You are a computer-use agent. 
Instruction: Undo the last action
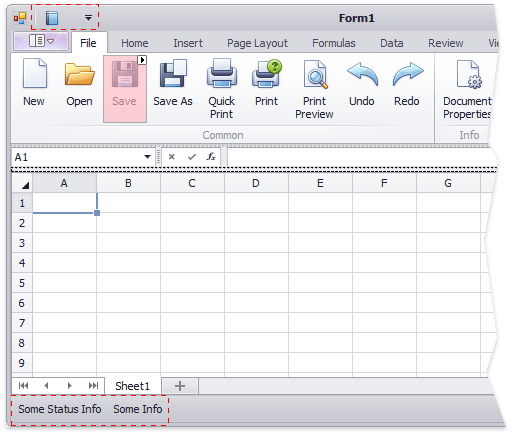362,82
